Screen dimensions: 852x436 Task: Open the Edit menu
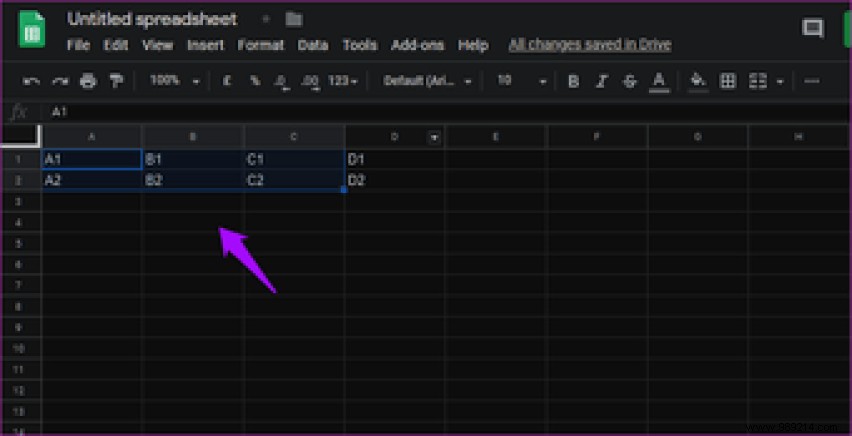tap(116, 45)
